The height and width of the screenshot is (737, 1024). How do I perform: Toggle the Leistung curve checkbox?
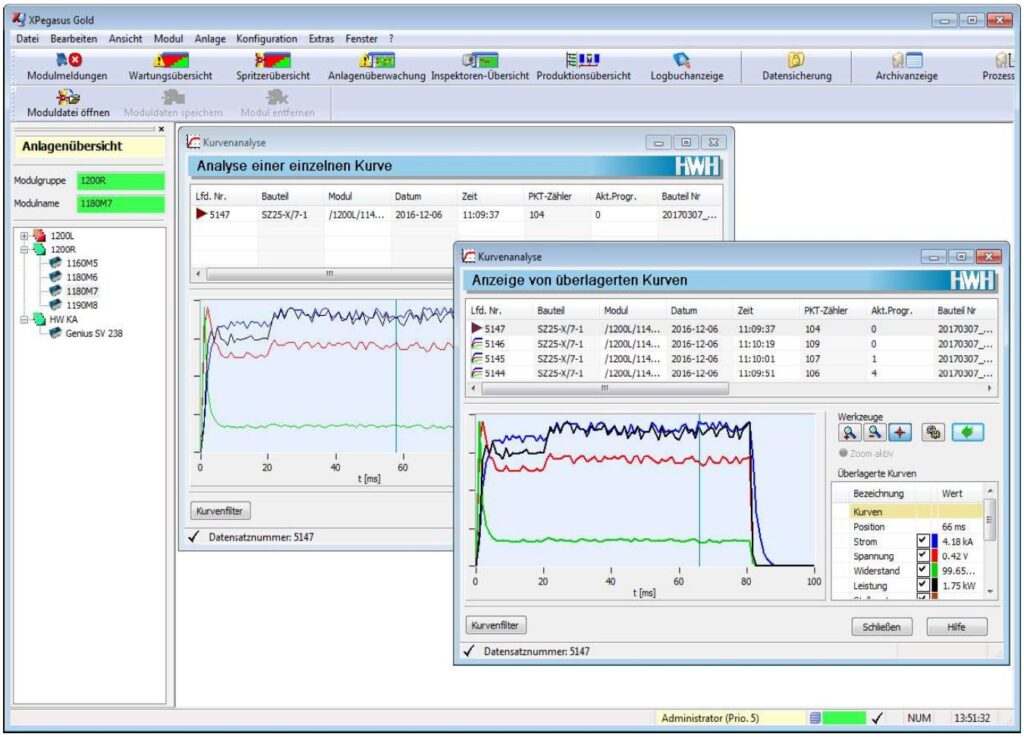point(923,586)
